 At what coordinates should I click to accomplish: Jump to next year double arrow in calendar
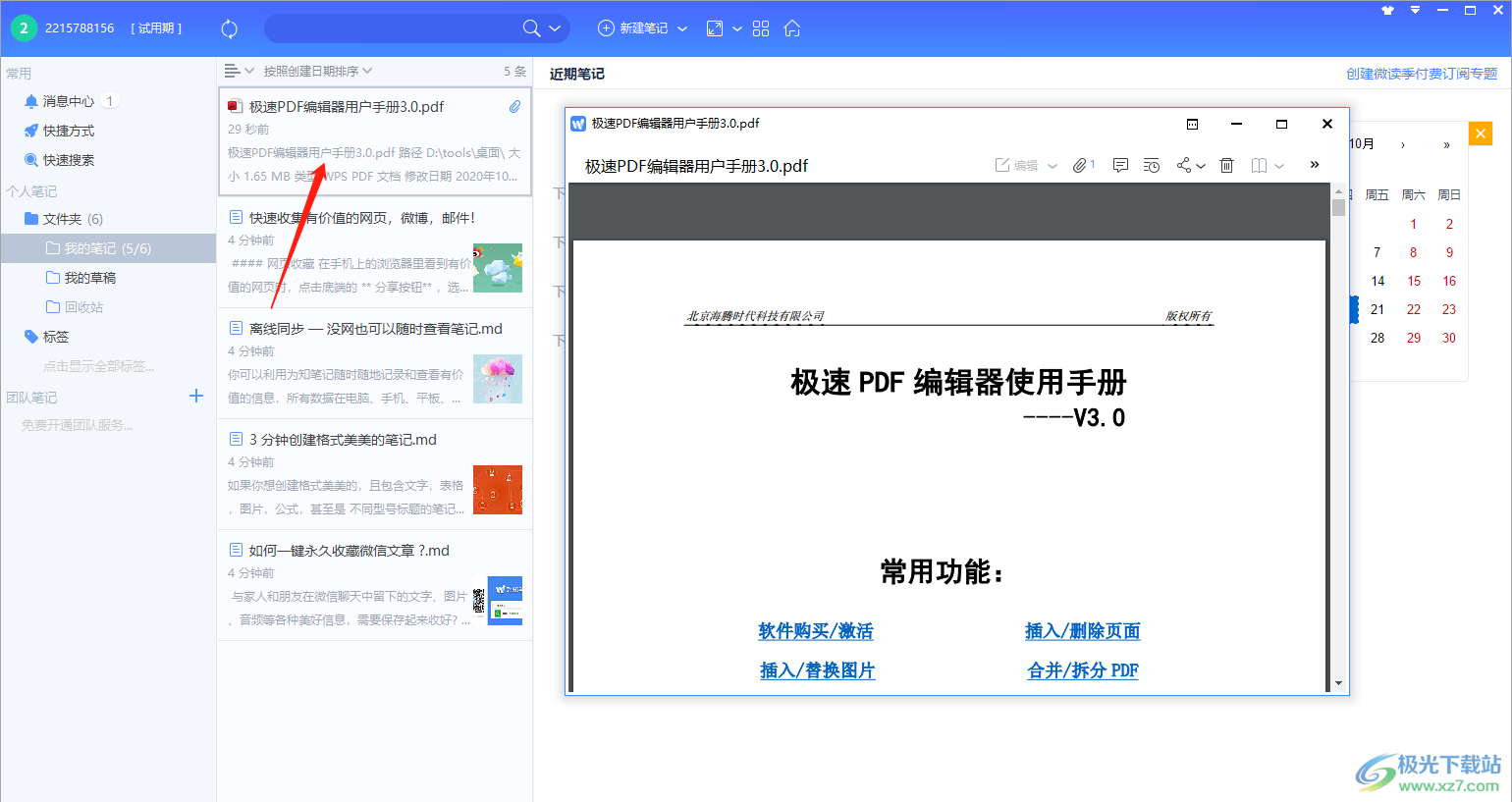pos(1446,144)
